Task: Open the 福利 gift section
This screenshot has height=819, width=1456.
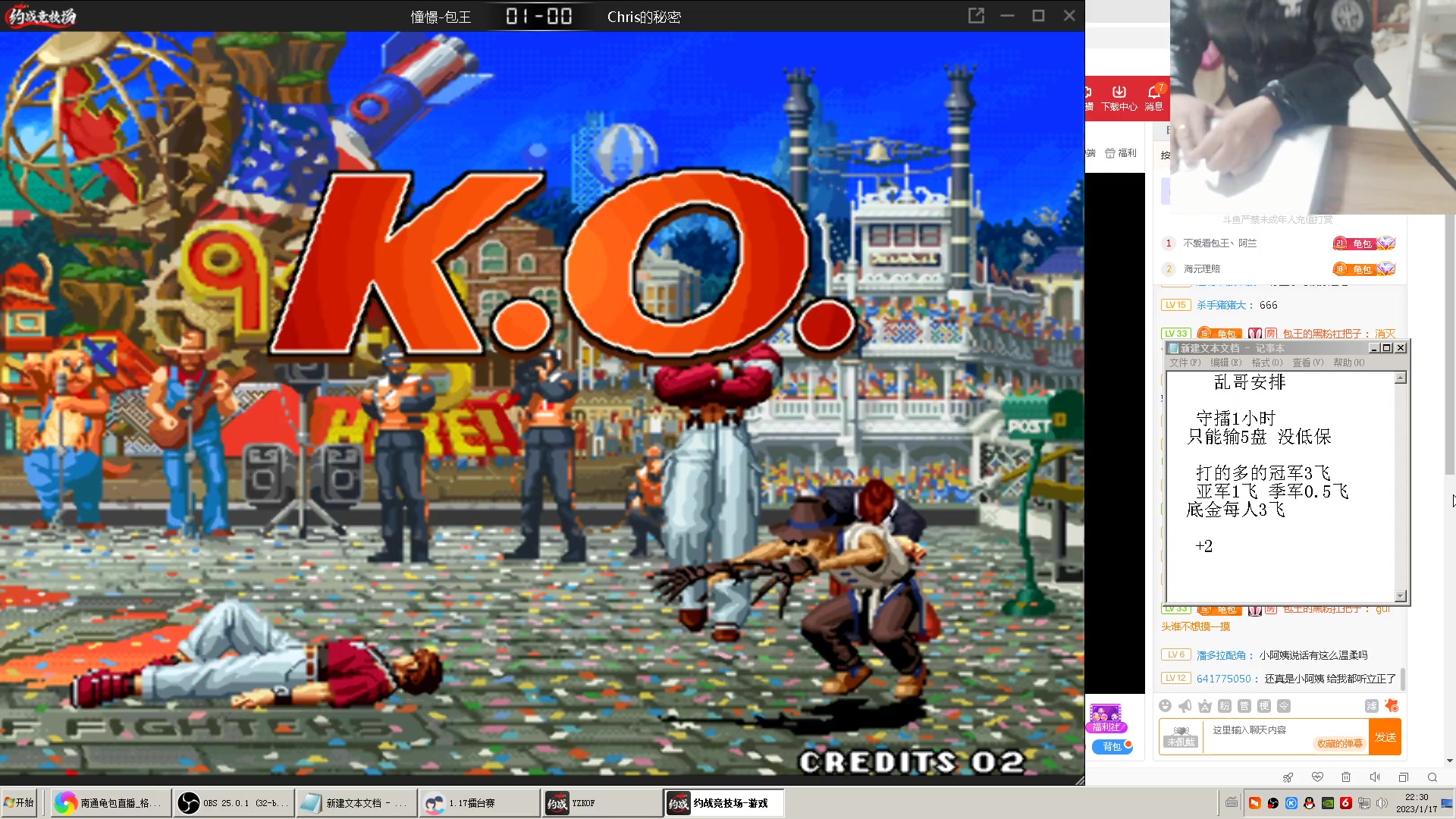Action: 1121,153
